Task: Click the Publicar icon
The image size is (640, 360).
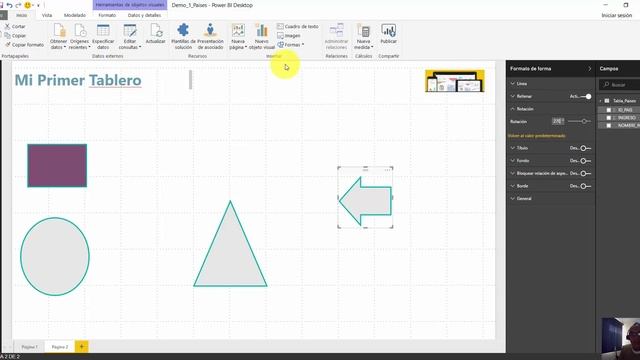Action: pyautogui.click(x=389, y=31)
